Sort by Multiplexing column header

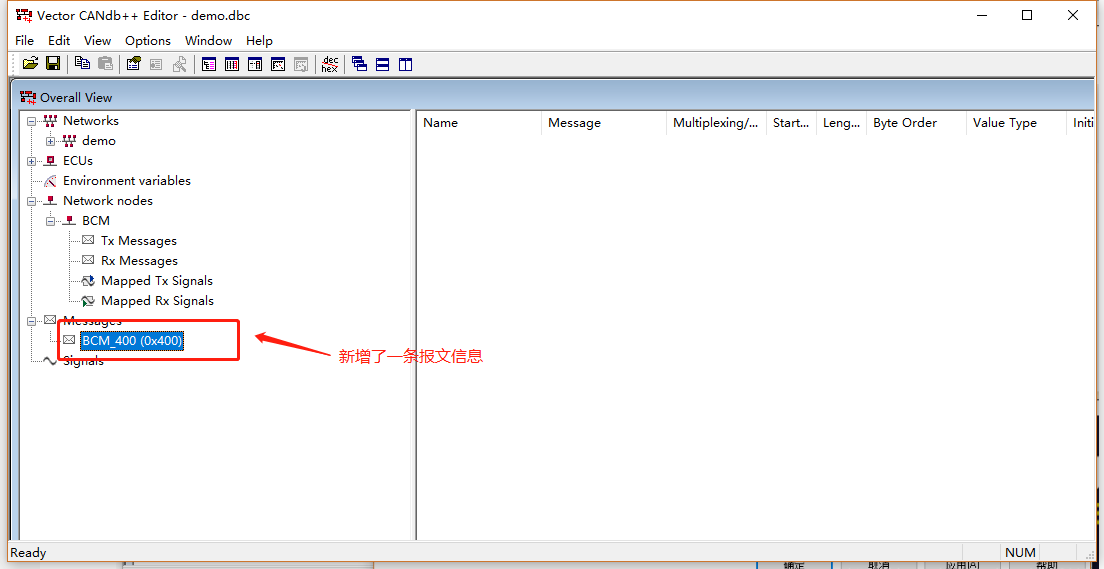(x=716, y=123)
